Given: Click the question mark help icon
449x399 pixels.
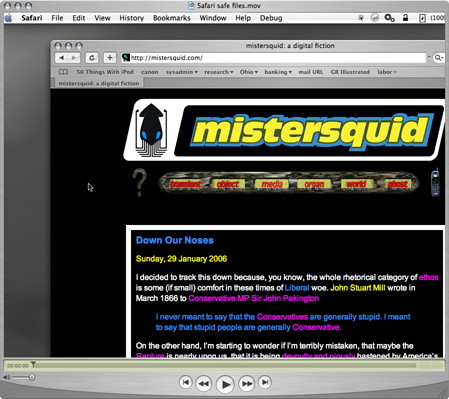Looking at the screenshot, I should 139,182.
